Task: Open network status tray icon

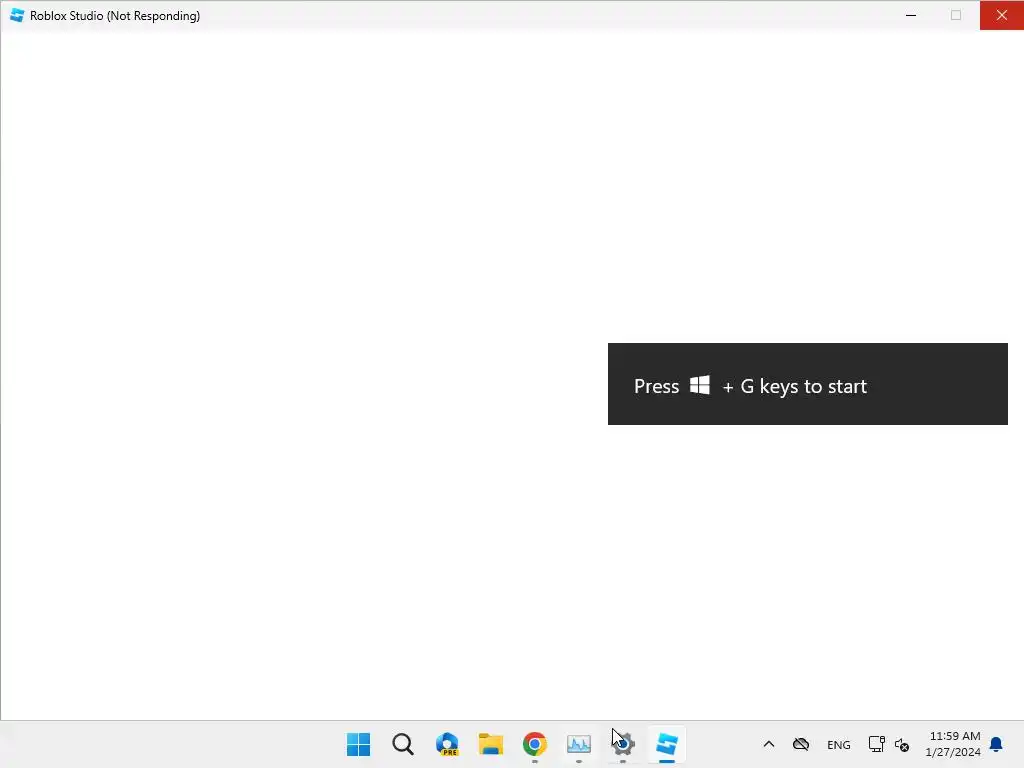Action: coord(876,744)
